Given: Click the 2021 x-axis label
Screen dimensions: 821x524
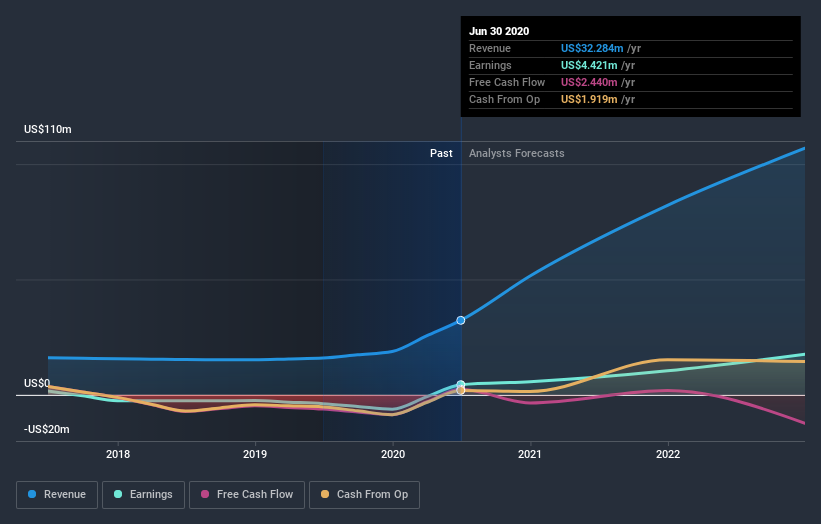Looking at the screenshot, I should [530, 454].
